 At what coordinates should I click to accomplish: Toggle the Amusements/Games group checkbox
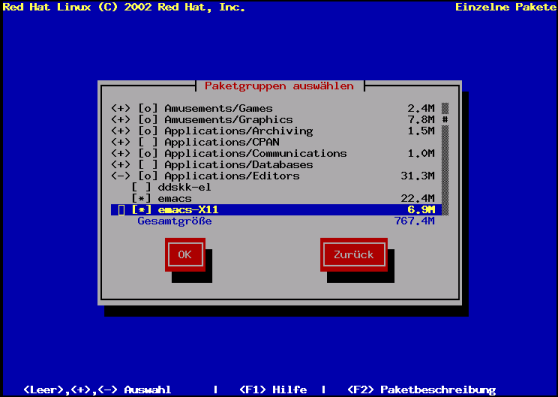click(148, 108)
